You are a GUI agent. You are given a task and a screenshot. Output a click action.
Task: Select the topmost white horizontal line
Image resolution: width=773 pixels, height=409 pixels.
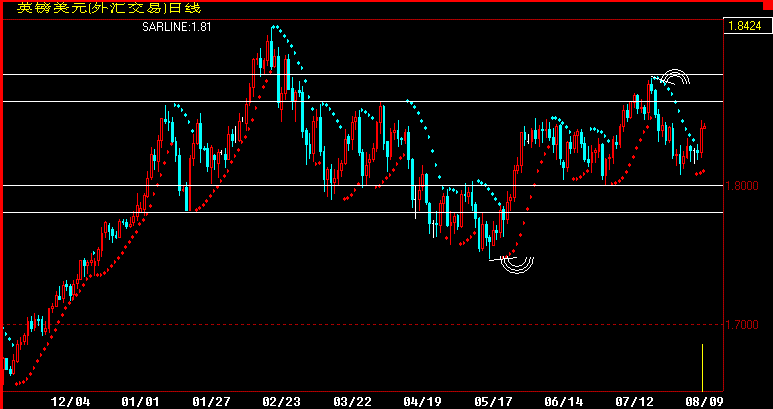tap(363, 74)
